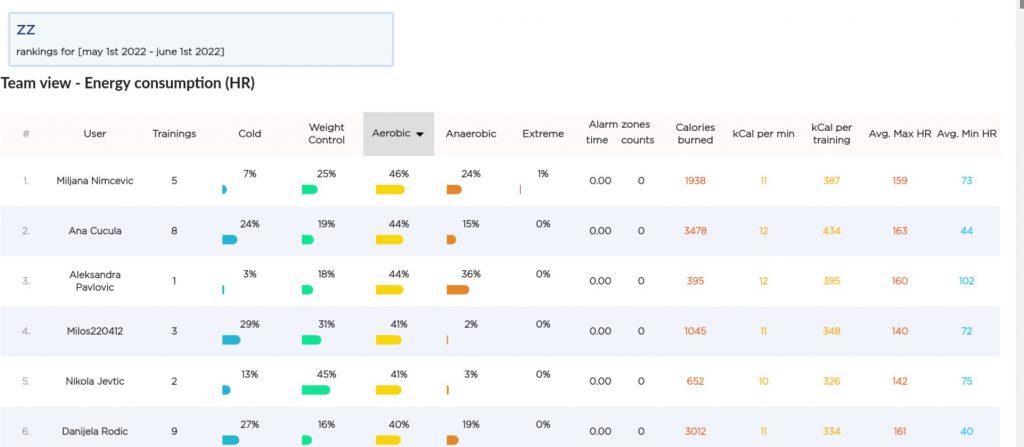Image resolution: width=1024 pixels, height=447 pixels.
Task: Select Aleksandra Pavlovic in user list
Action: pos(95,281)
